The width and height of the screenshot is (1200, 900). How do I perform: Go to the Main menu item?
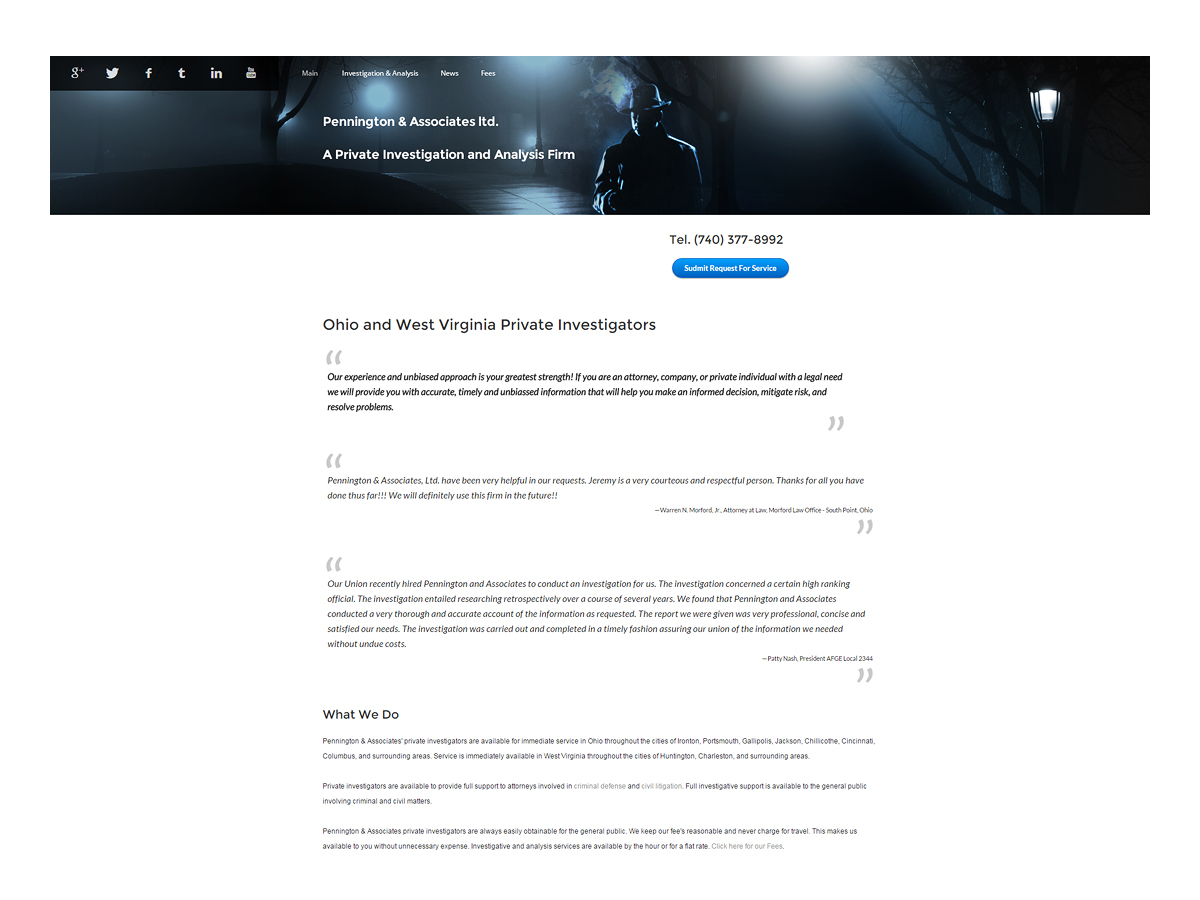pos(310,73)
